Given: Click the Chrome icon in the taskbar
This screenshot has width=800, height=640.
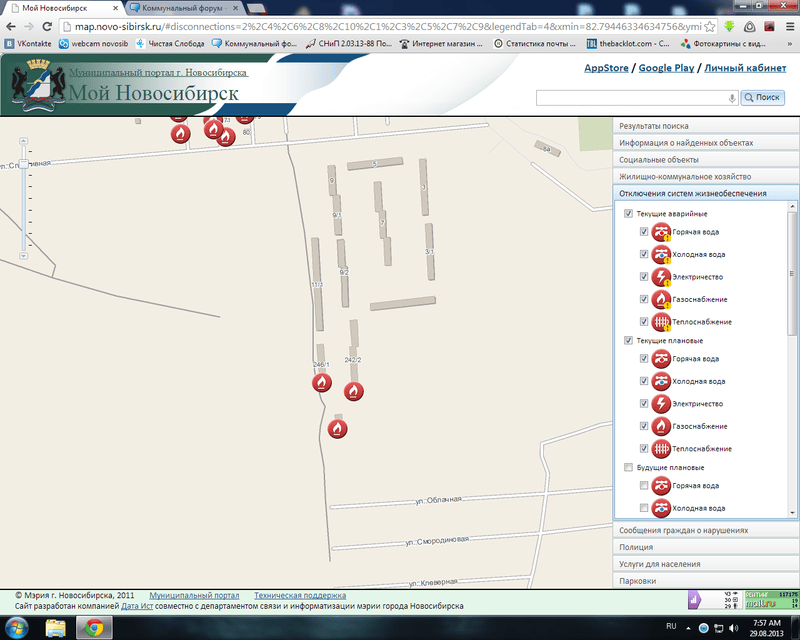Looking at the screenshot, I should click(x=94, y=628).
